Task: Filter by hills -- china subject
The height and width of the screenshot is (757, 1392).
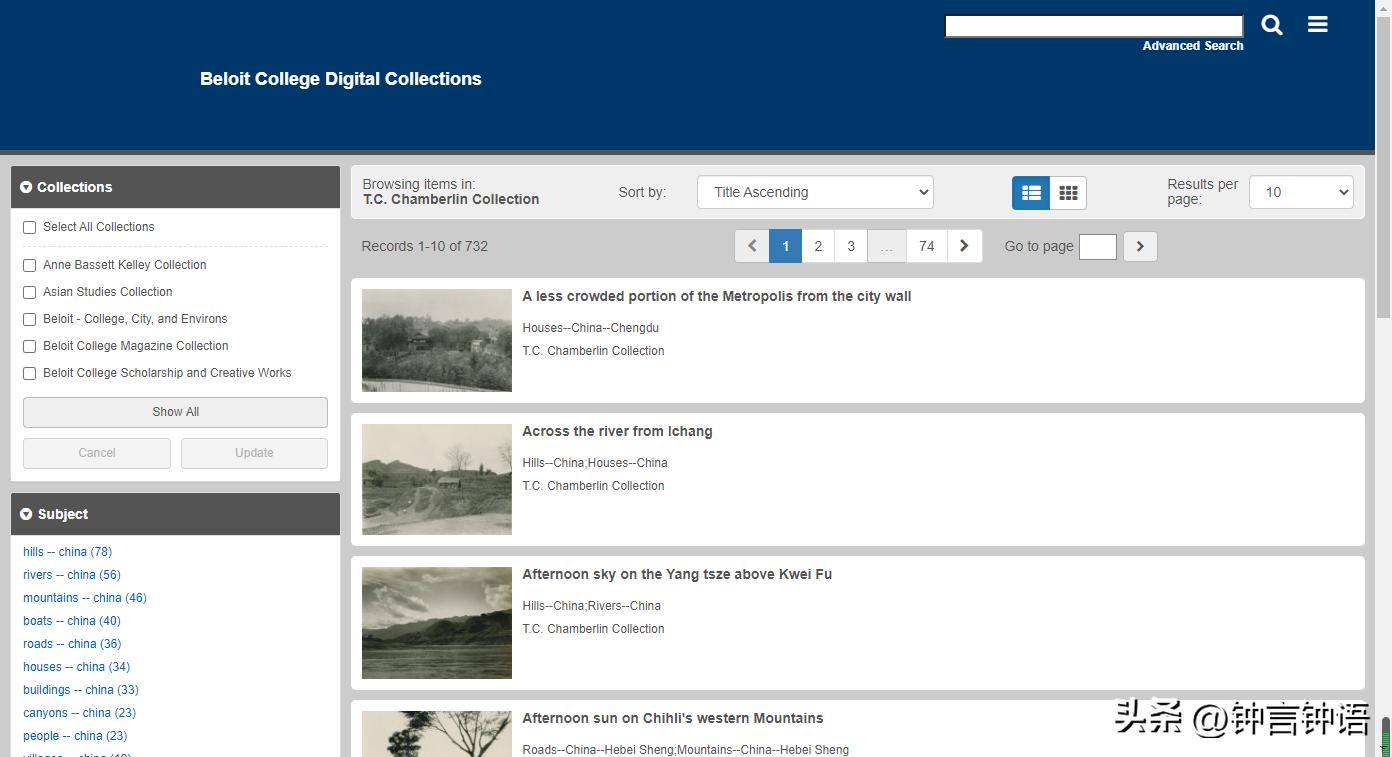Action: coord(67,552)
